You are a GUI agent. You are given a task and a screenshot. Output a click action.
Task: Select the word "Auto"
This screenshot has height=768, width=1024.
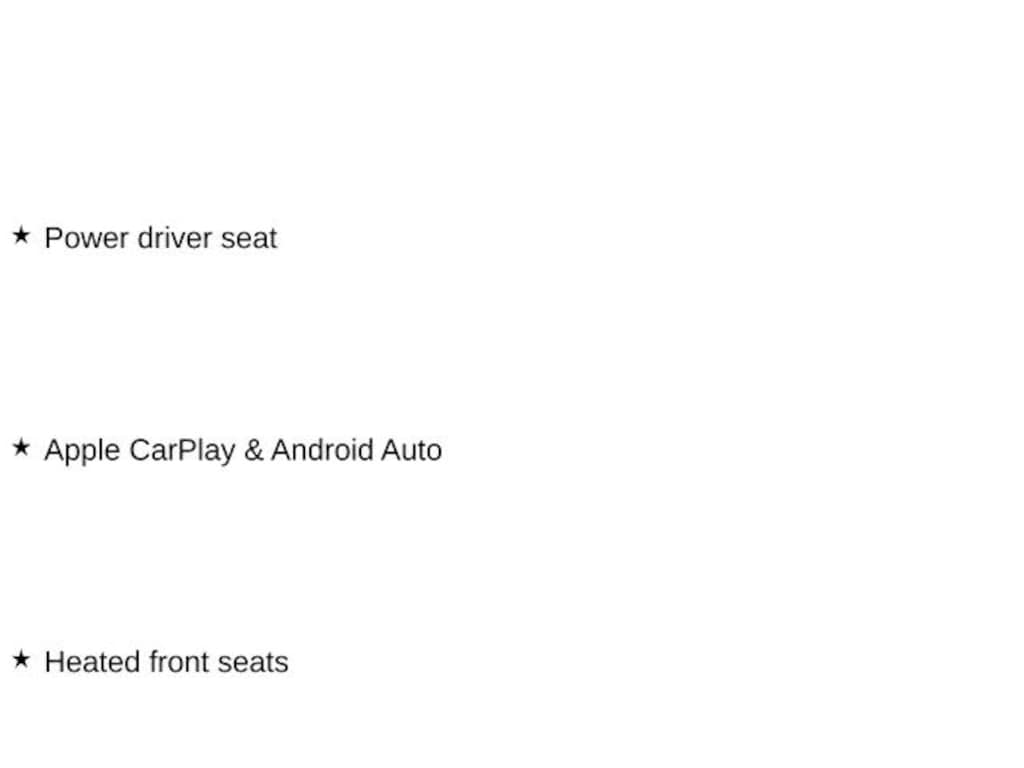pyautogui.click(x=412, y=450)
